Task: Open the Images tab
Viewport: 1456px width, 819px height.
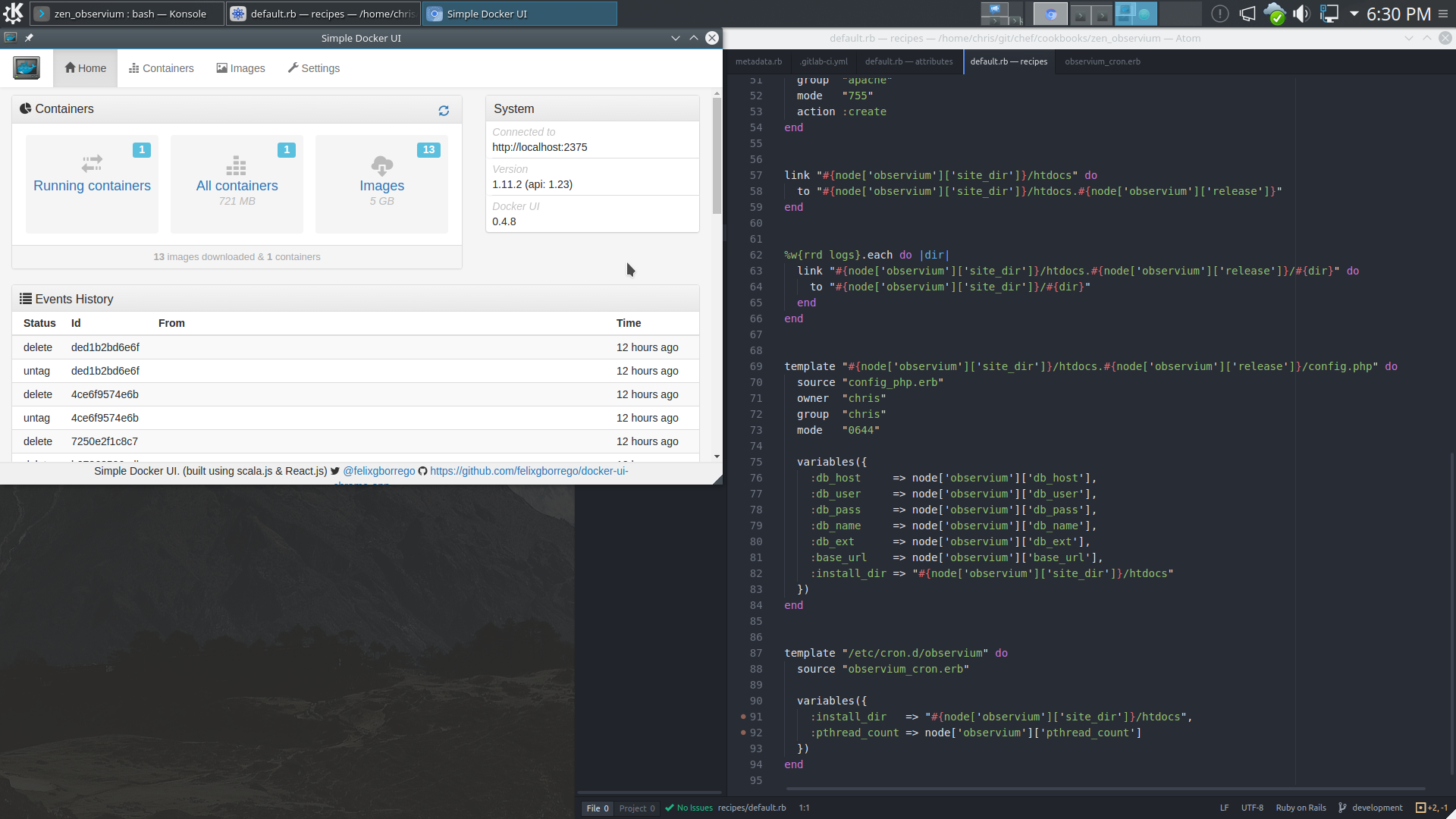Action: pyautogui.click(x=240, y=68)
